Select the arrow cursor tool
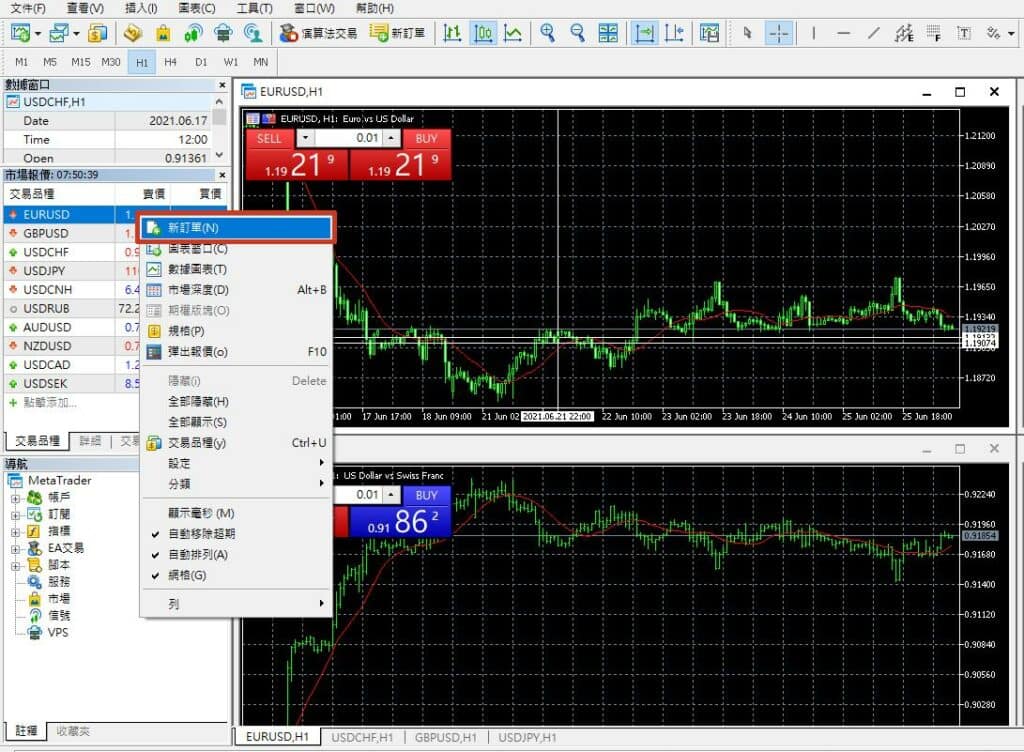This screenshot has width=1024, height=752. 748,33
